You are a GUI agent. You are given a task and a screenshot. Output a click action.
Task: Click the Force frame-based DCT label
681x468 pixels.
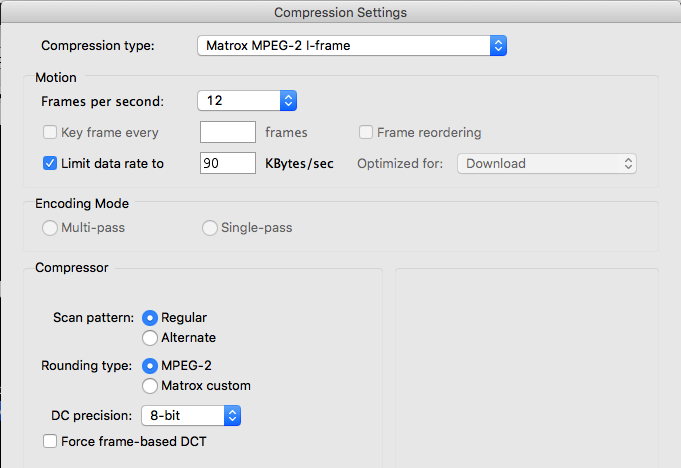click(x=133, y=441)
